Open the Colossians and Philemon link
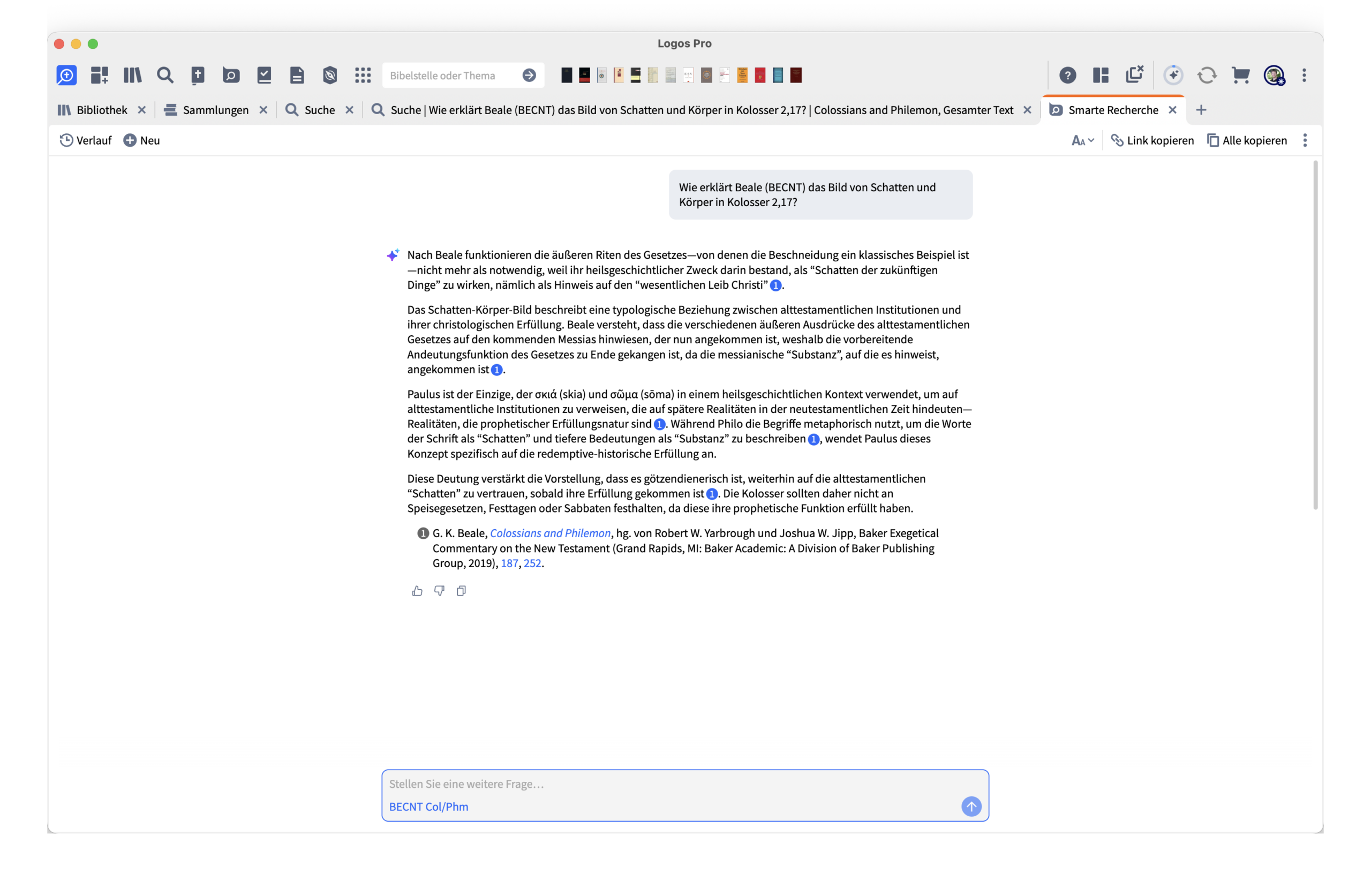Image resolution: width=1371 pixels, height=896 pixels. coord(550,533)
